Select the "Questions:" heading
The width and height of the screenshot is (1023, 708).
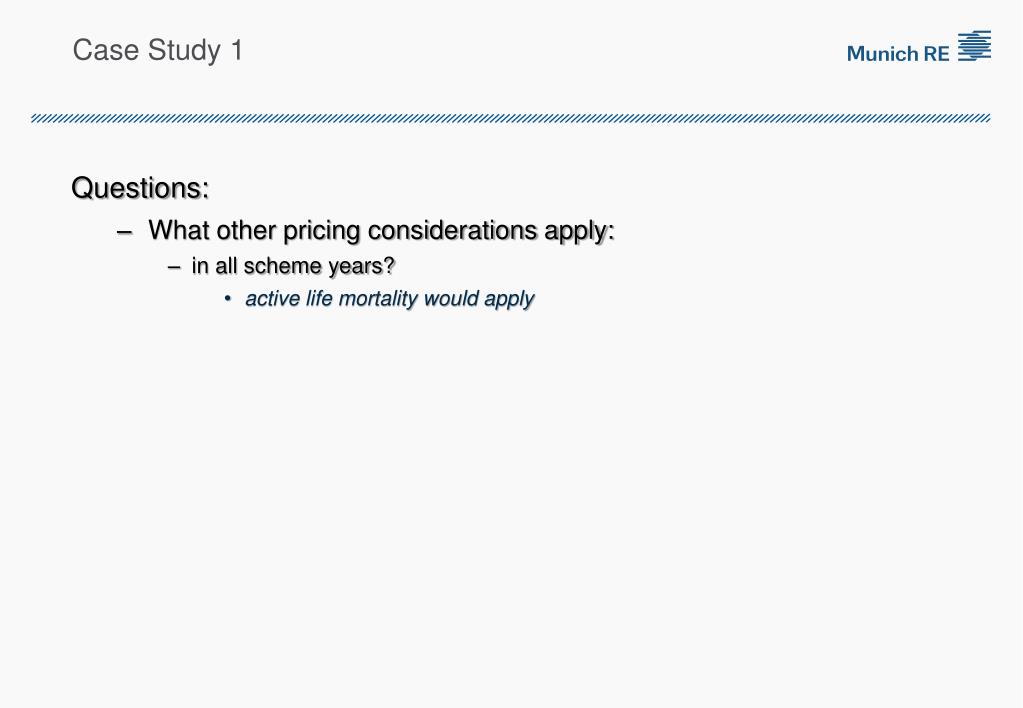coord(140,188)
